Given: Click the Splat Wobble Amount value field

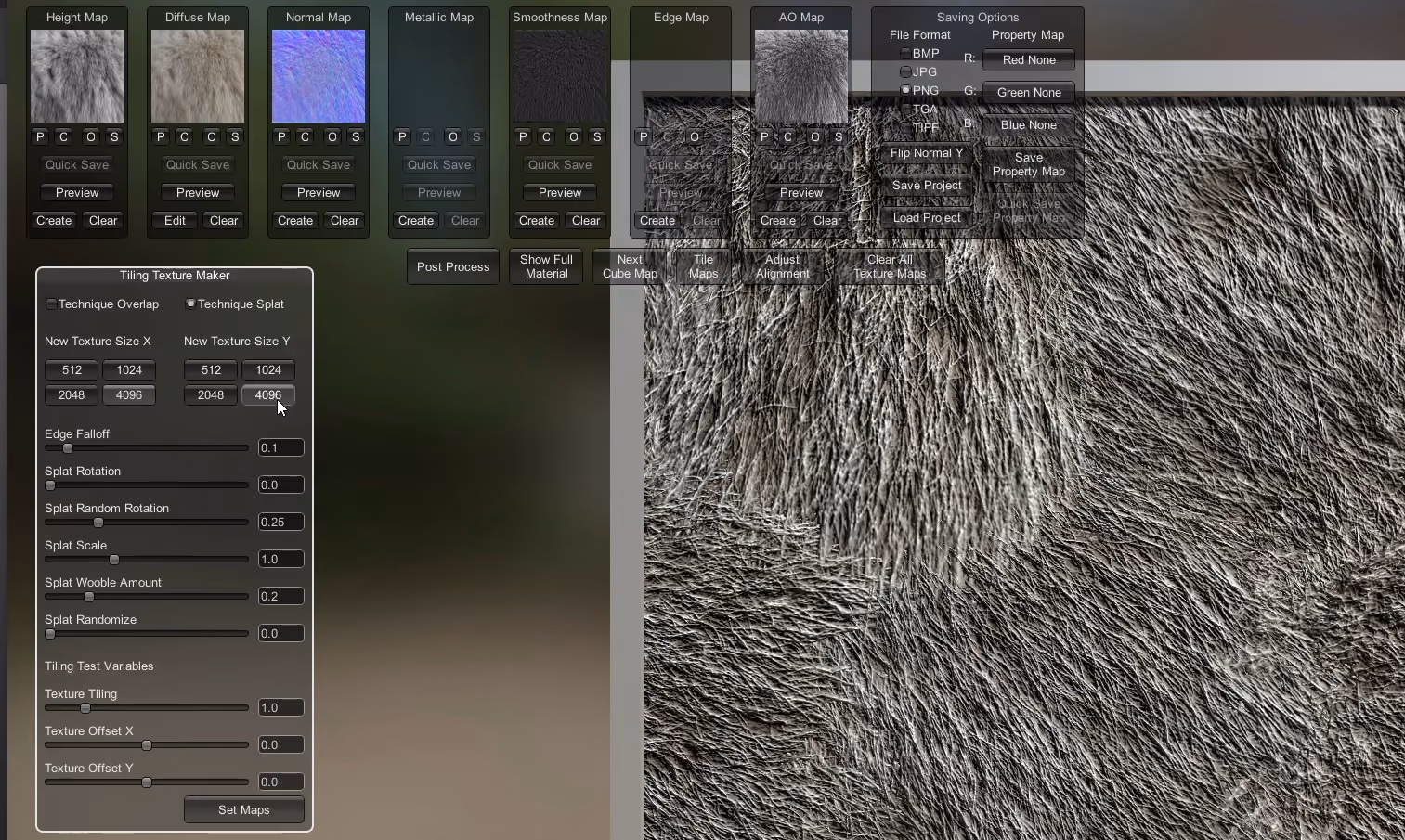Looking at the screenshot, I should coord(280,596).
